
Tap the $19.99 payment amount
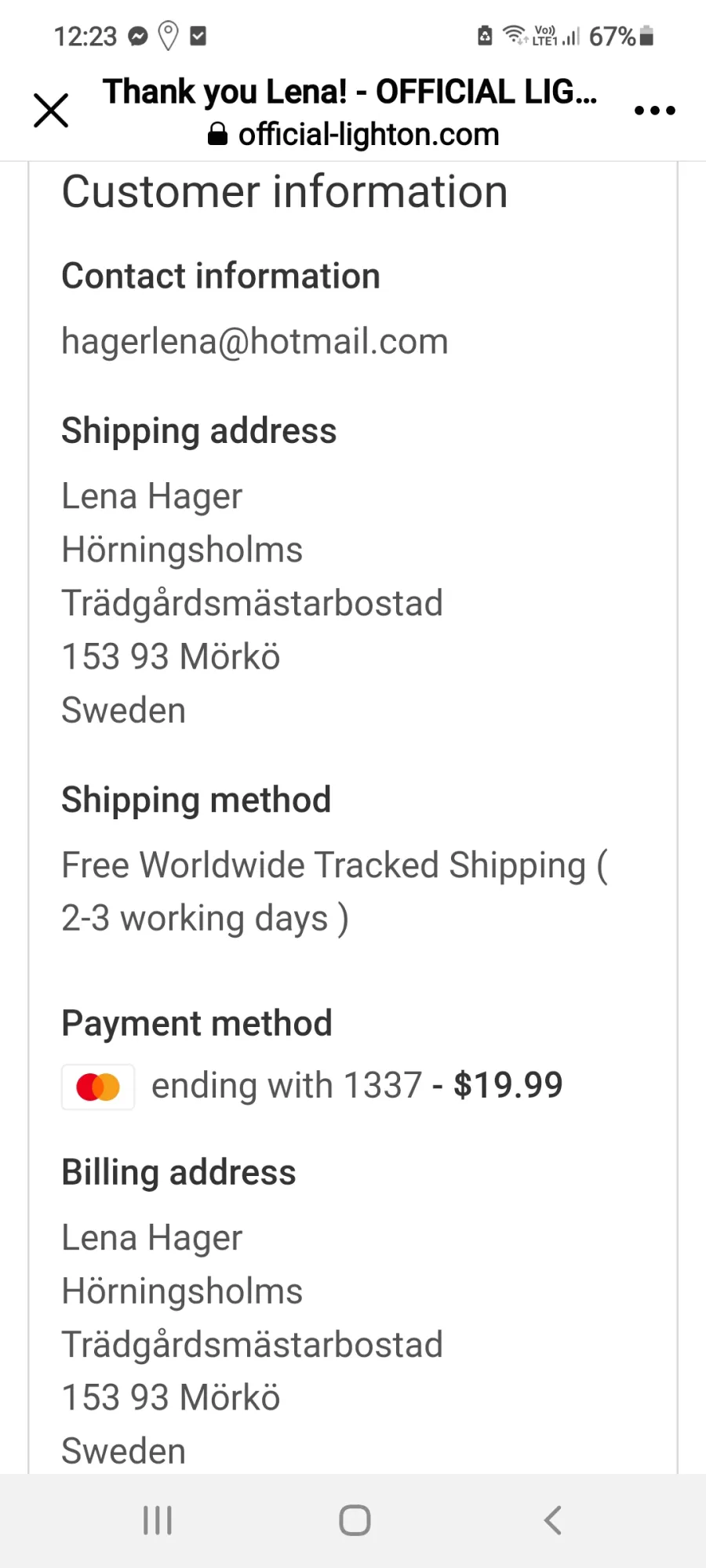508,1086
